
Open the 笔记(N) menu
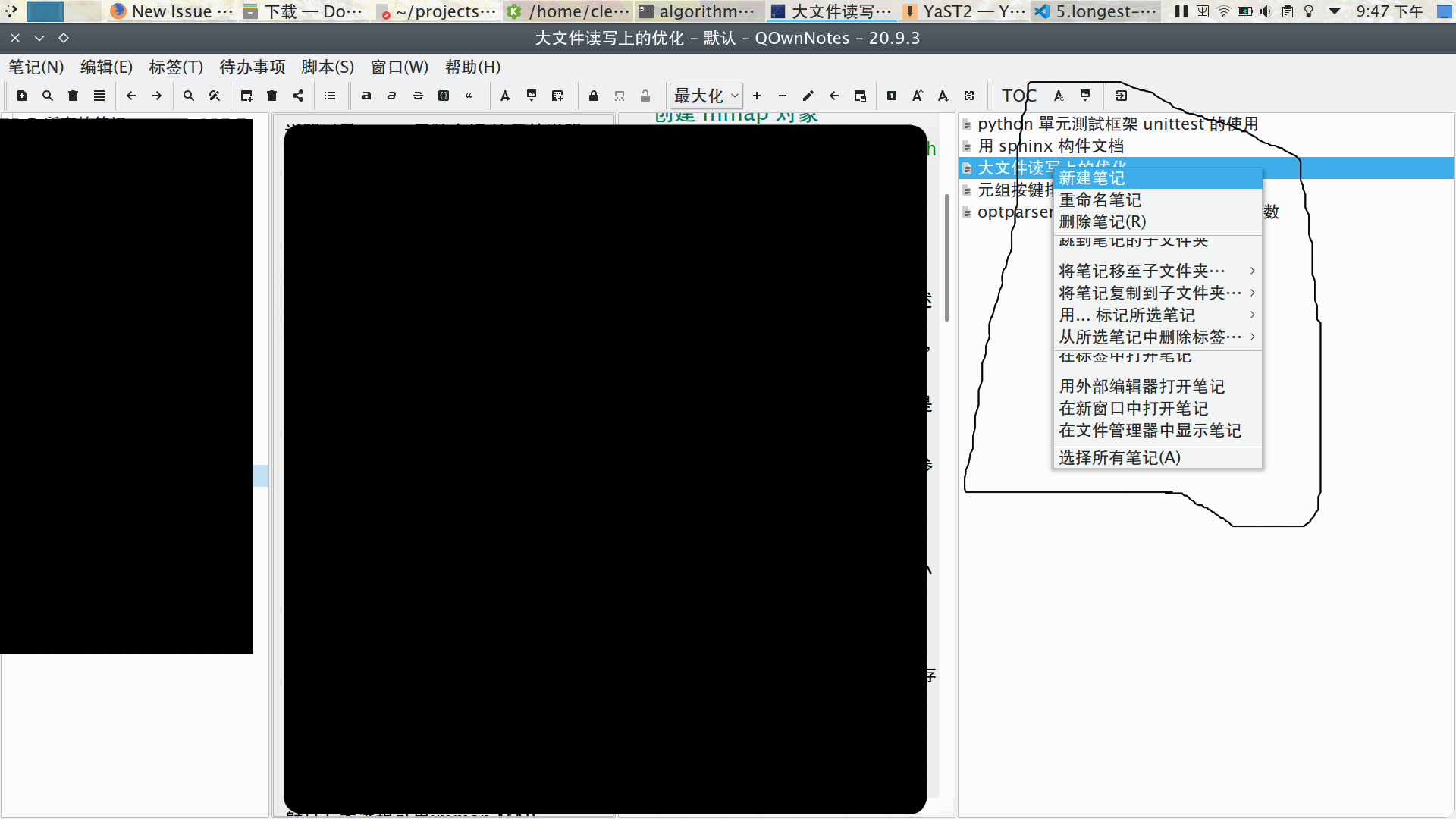pyautogui.click(x=36, y=67)
